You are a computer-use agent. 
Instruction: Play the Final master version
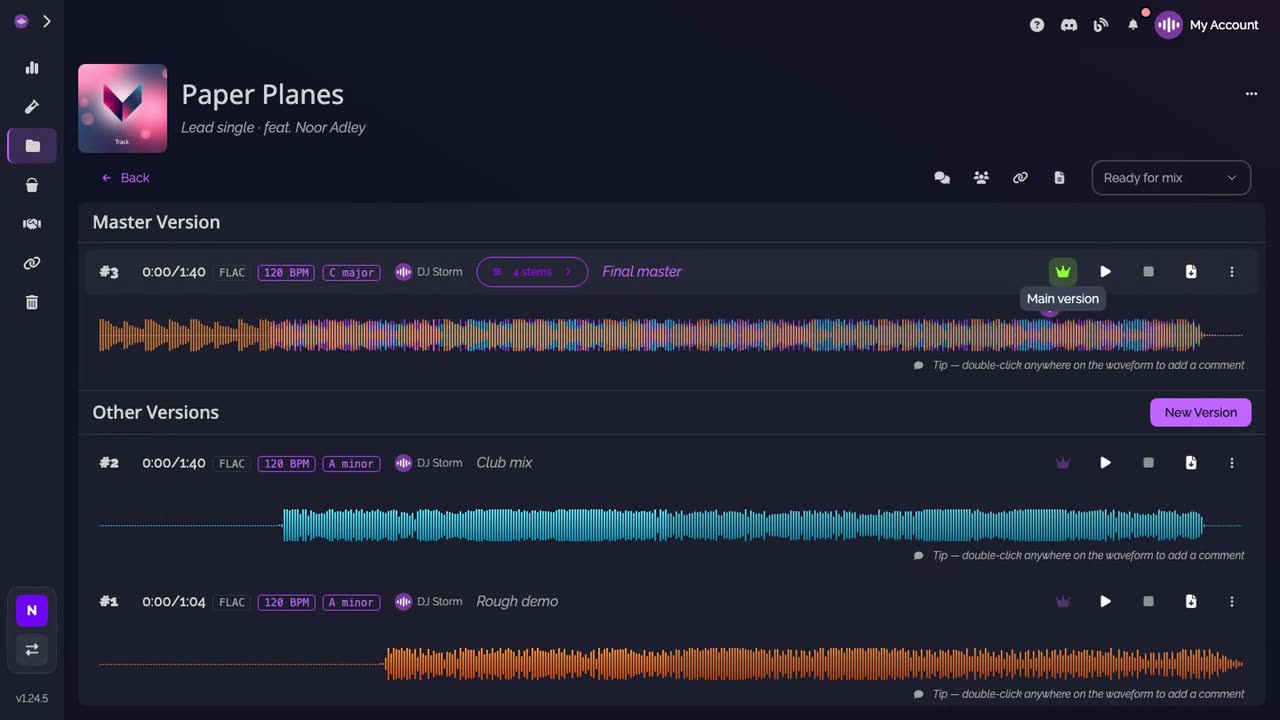coord(1105,272)
